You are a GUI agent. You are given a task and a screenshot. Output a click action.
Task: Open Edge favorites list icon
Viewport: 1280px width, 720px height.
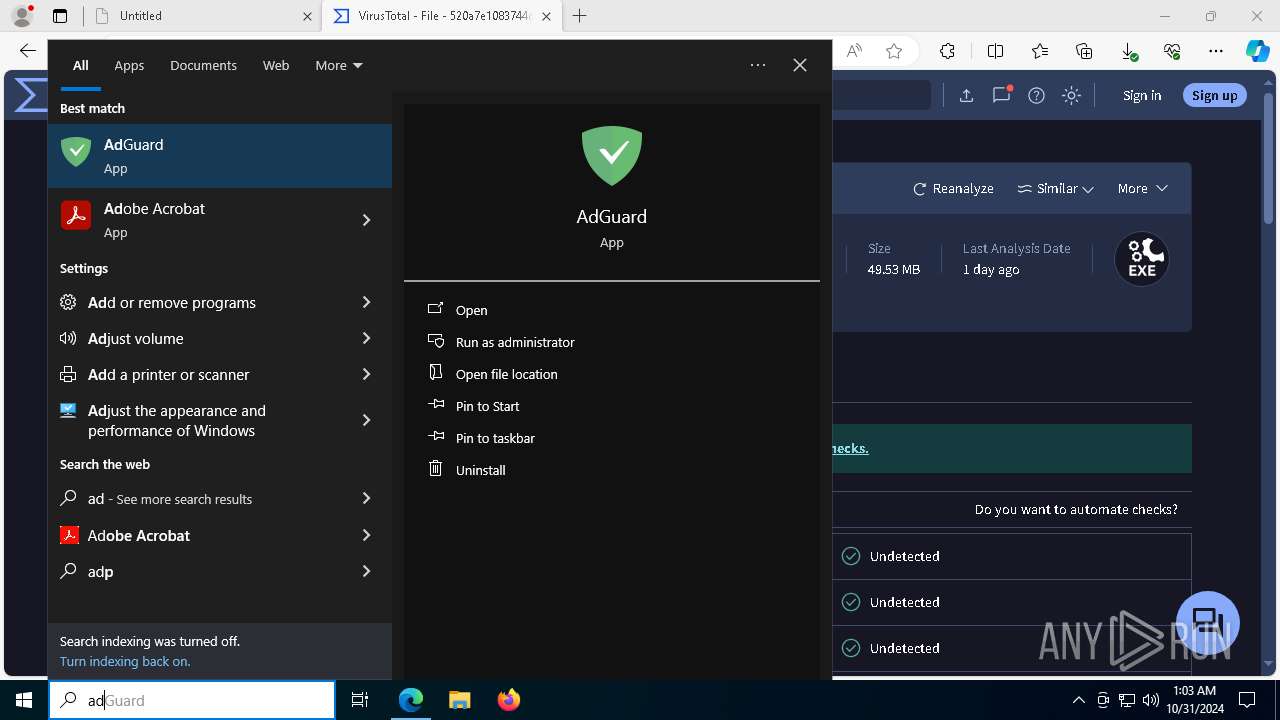[1040, 51]
